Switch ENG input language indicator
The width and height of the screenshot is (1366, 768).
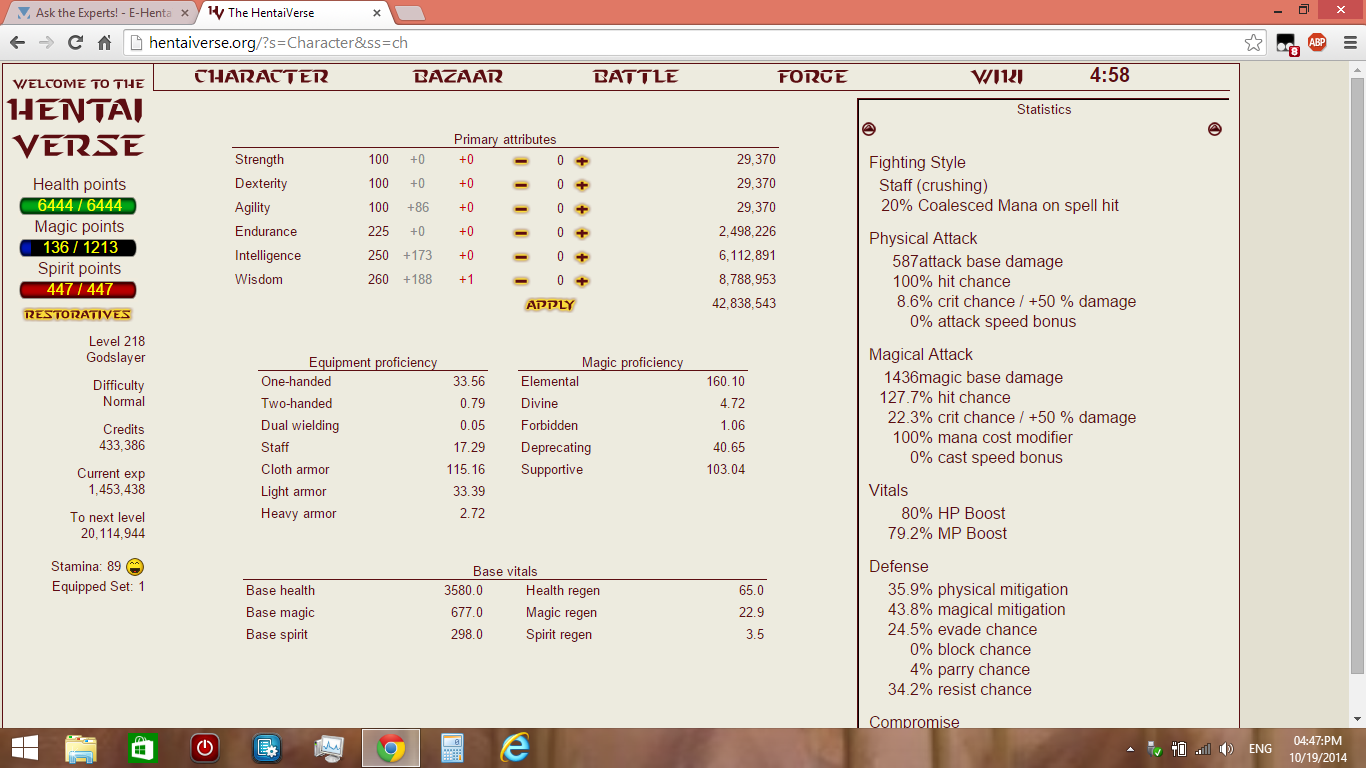[1260, 749]
